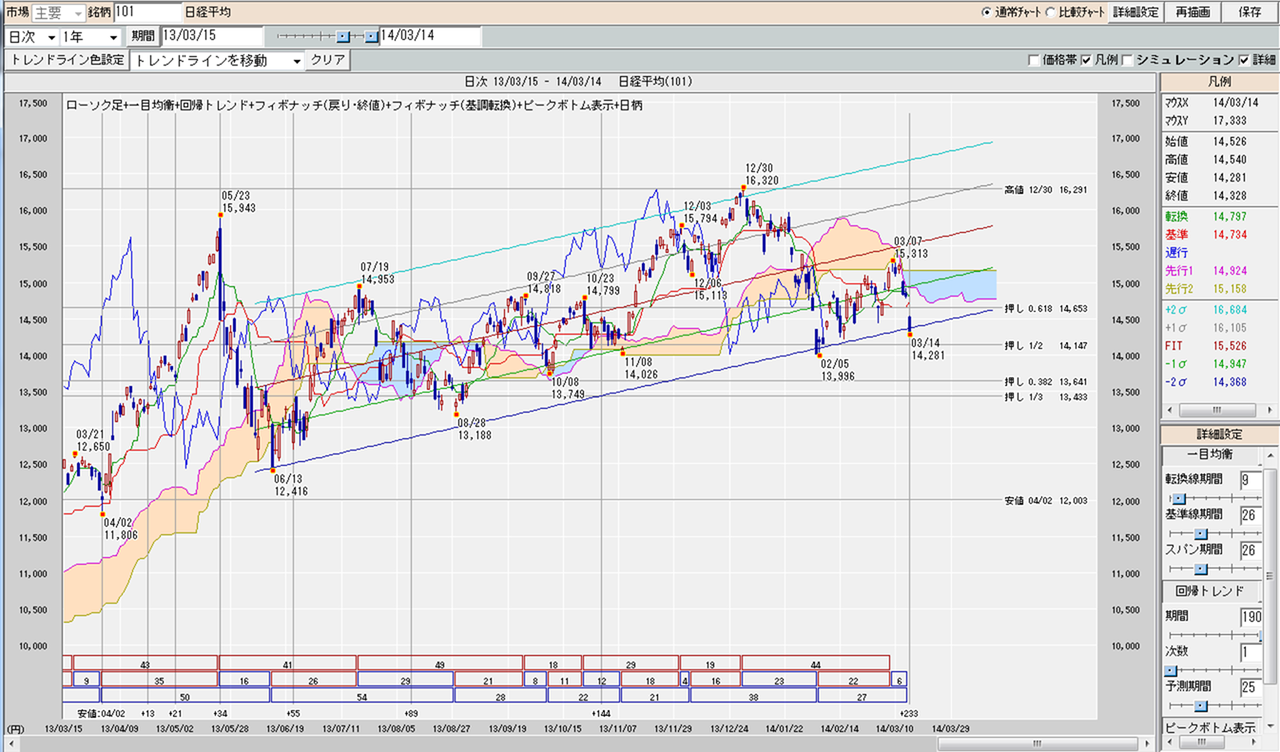Click the 詳細設定 panel header
The height and width of the screenshot is (752, 1280).
coord(1219,434)
